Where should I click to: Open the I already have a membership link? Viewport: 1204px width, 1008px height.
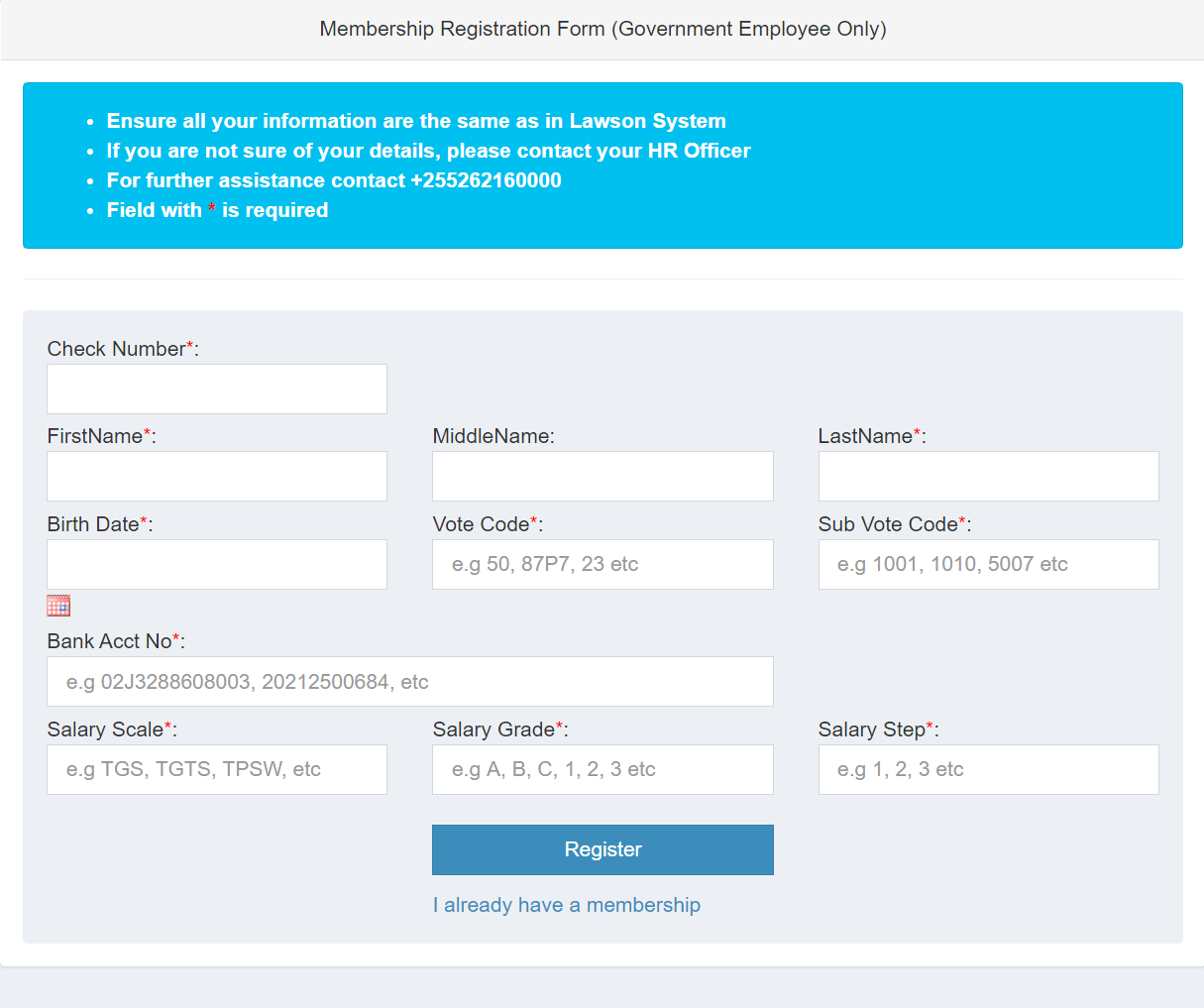click(566, 905)
